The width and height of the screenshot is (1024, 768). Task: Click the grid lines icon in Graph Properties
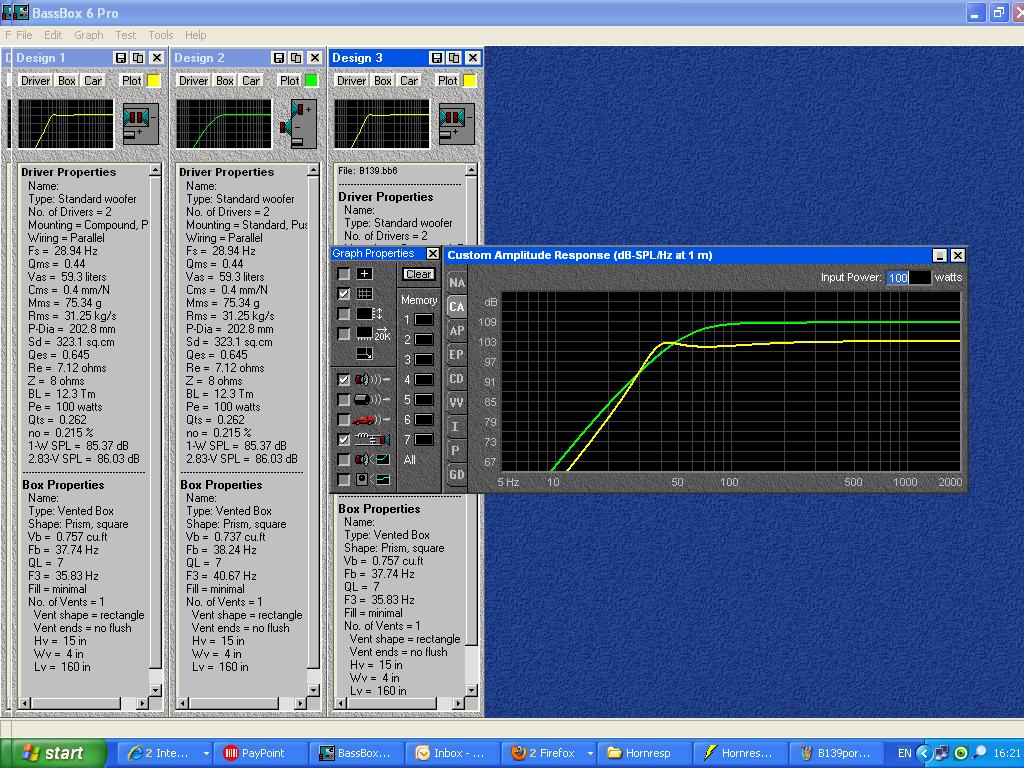click(x=364, y=294)
